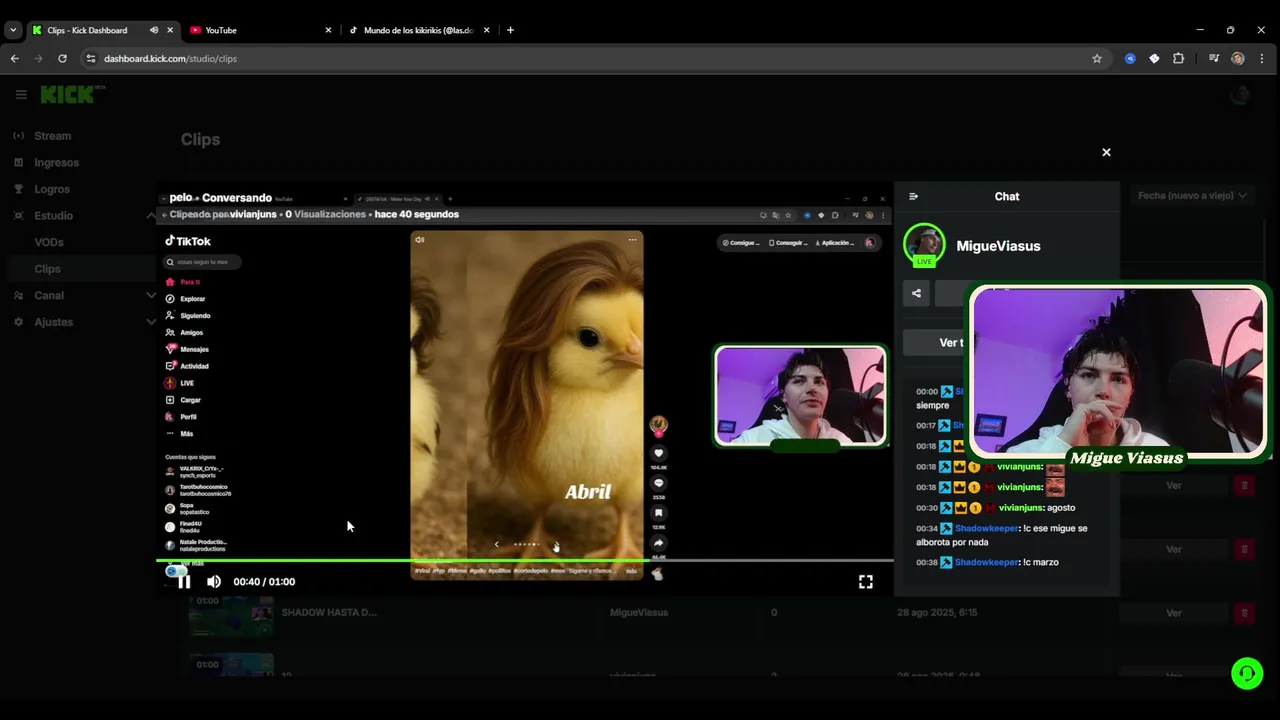Click the Ver button above the 6:15 row
Viewport: 1280px width, 720px height.
(x=1174, y=549)
